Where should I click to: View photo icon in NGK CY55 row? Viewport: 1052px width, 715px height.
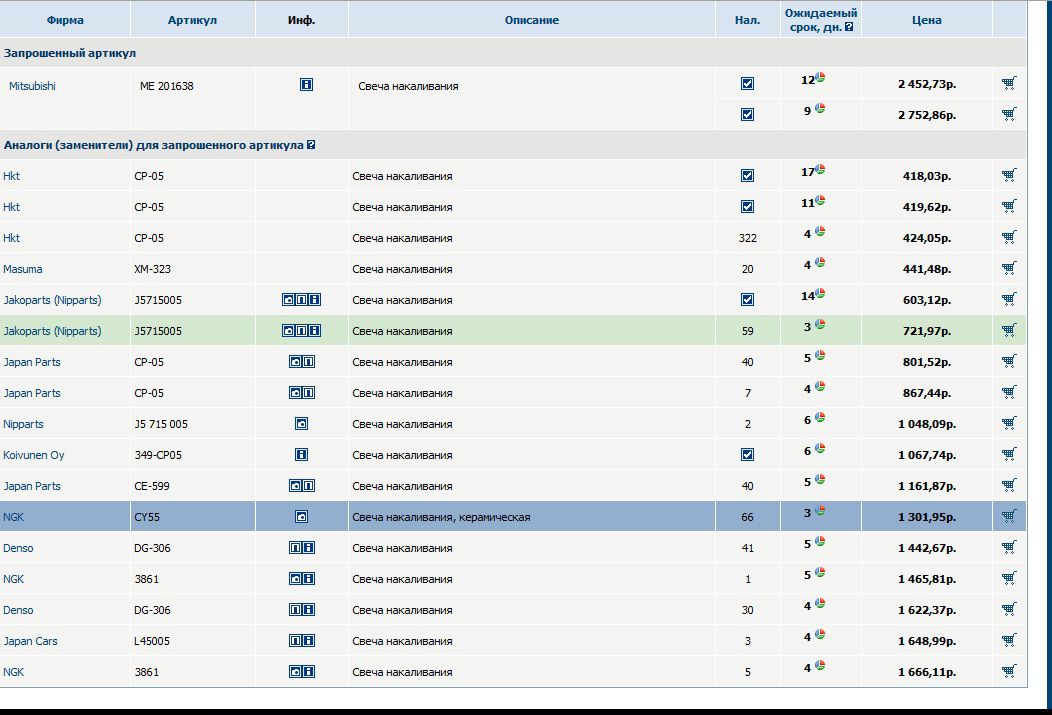301,516
